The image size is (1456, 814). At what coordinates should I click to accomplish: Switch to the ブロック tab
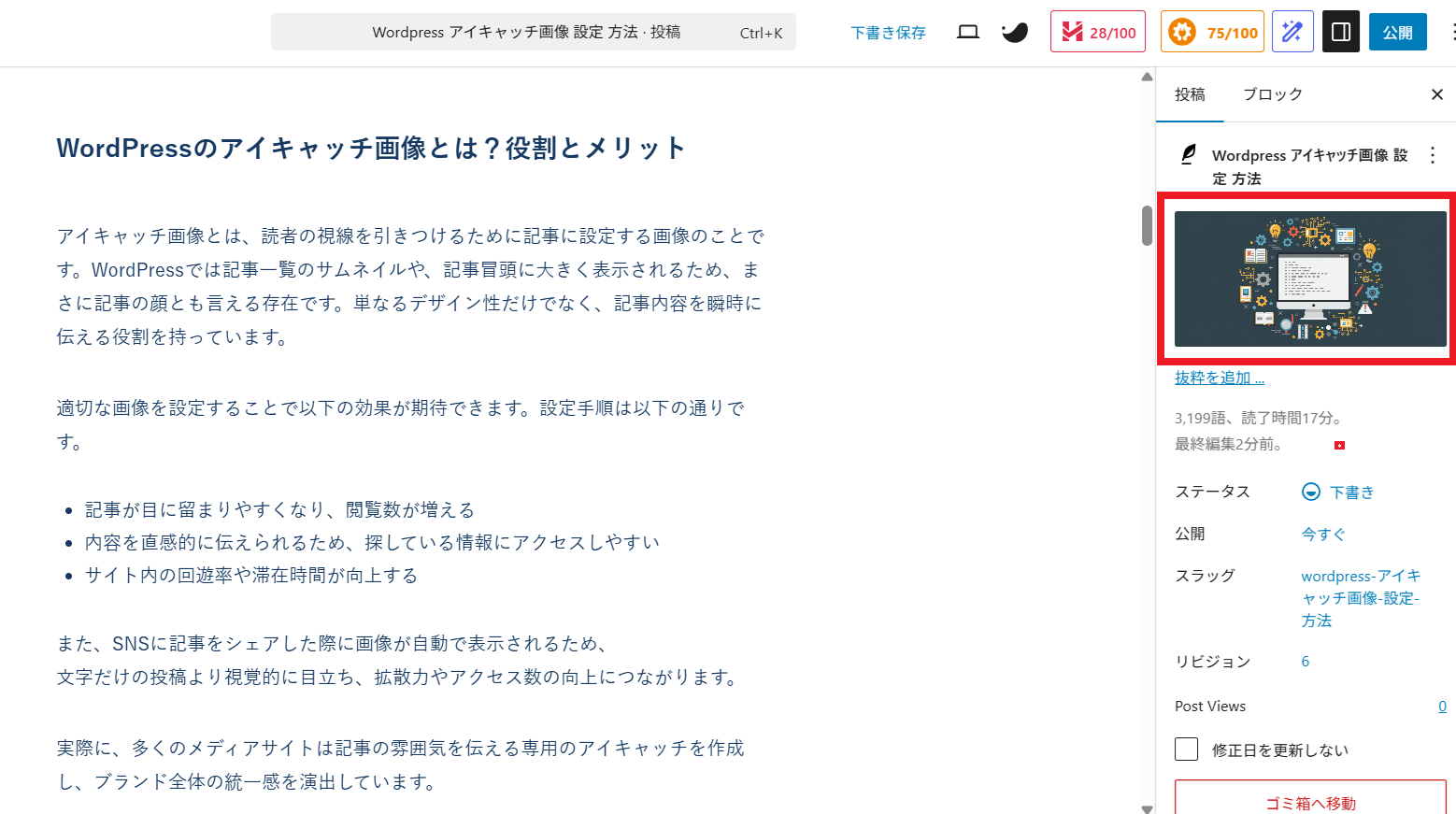(1272, 94)
